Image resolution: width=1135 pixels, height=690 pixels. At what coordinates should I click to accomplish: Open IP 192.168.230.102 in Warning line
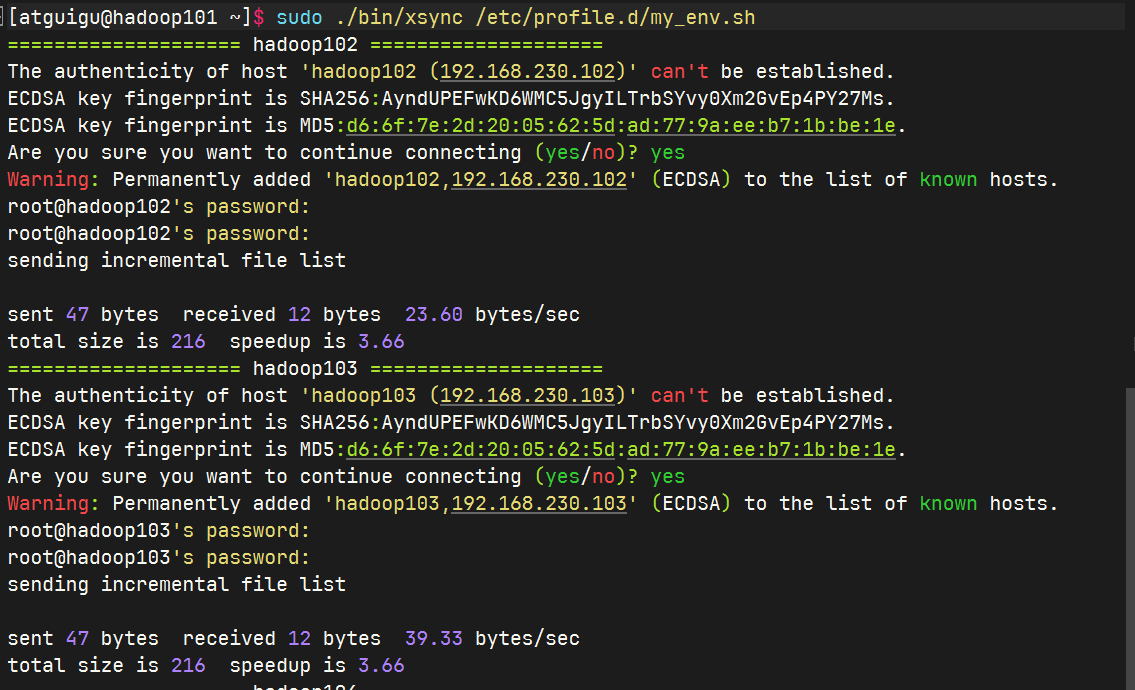coord(539,180)
